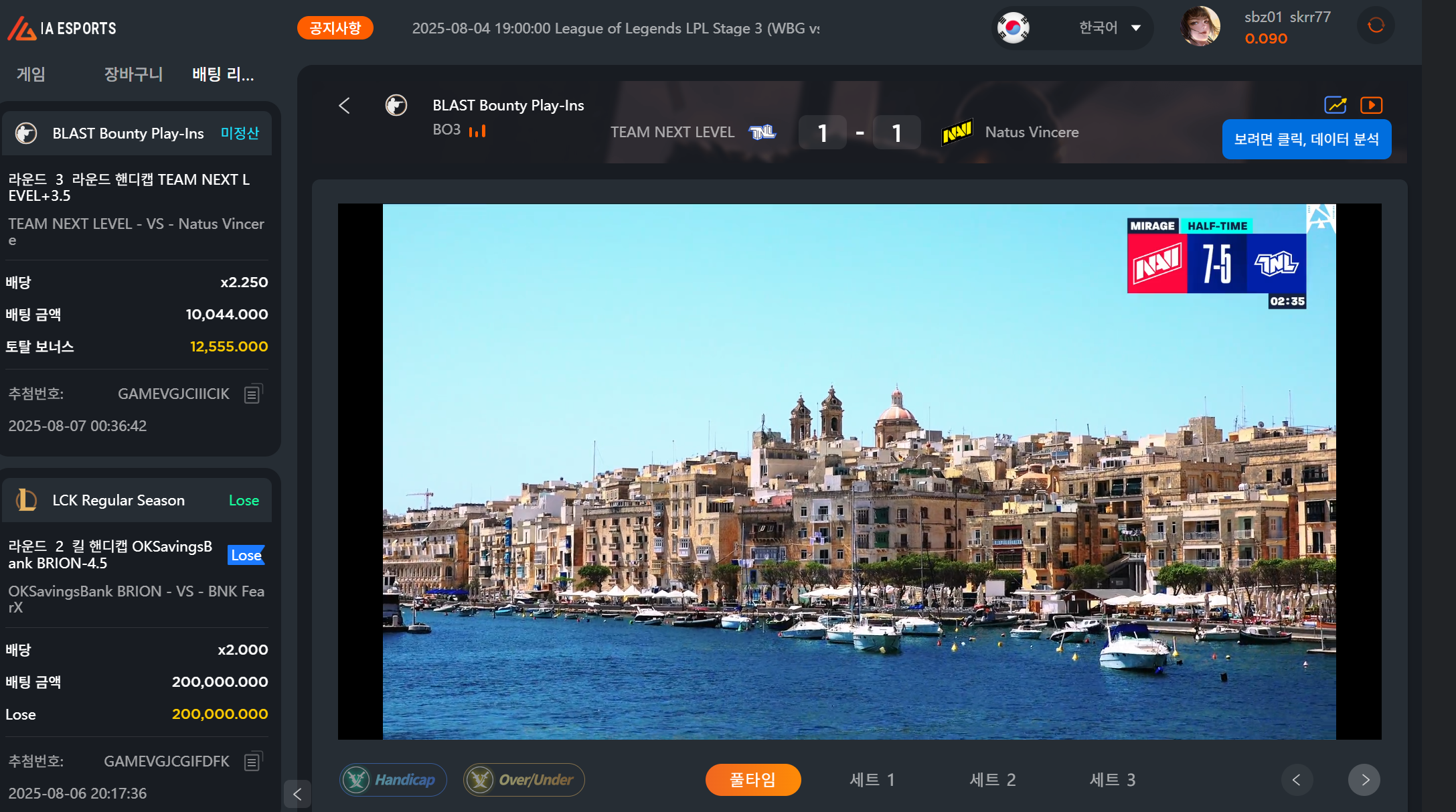
Task: Click the 공지사항 notice button
Action: [335, 28]
